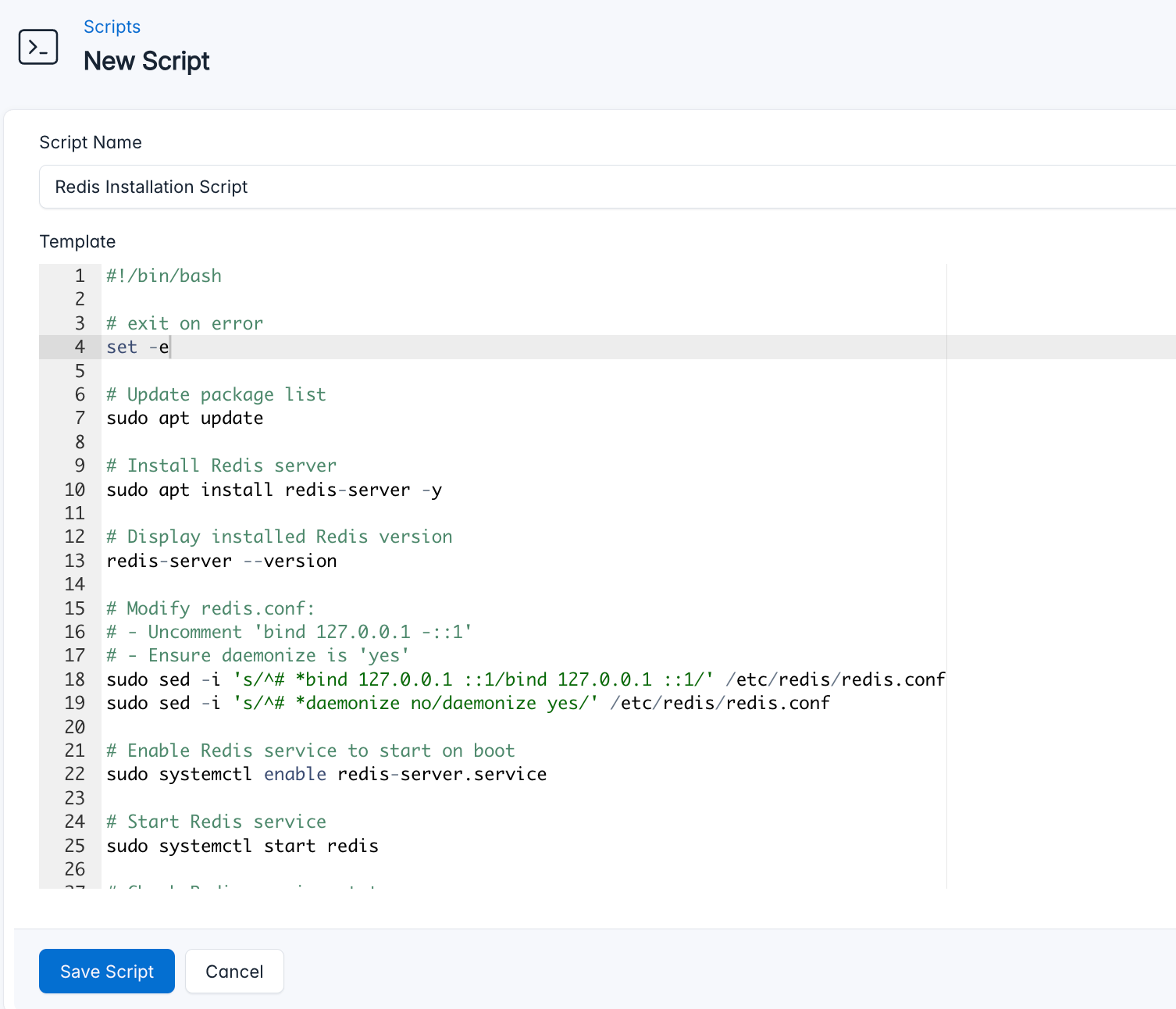The width and height of the screenshot is (1176, 1009).
Task: Click the Template label above the editor
Action: (77, 241)
